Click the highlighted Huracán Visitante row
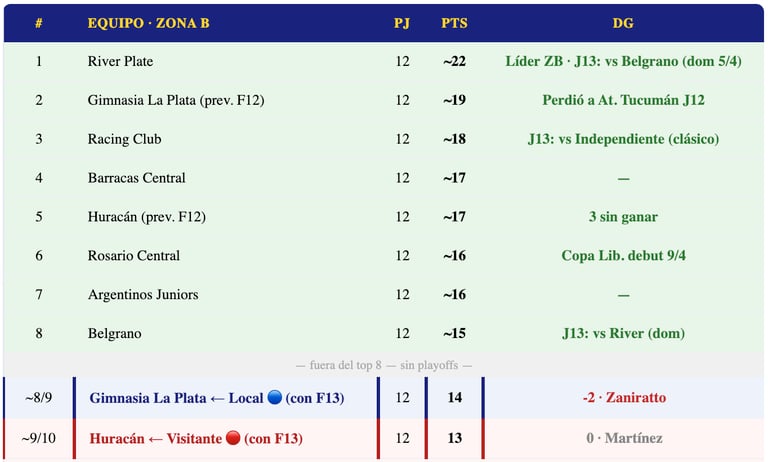Screen dimensions: 768x462 pos(384,438)
